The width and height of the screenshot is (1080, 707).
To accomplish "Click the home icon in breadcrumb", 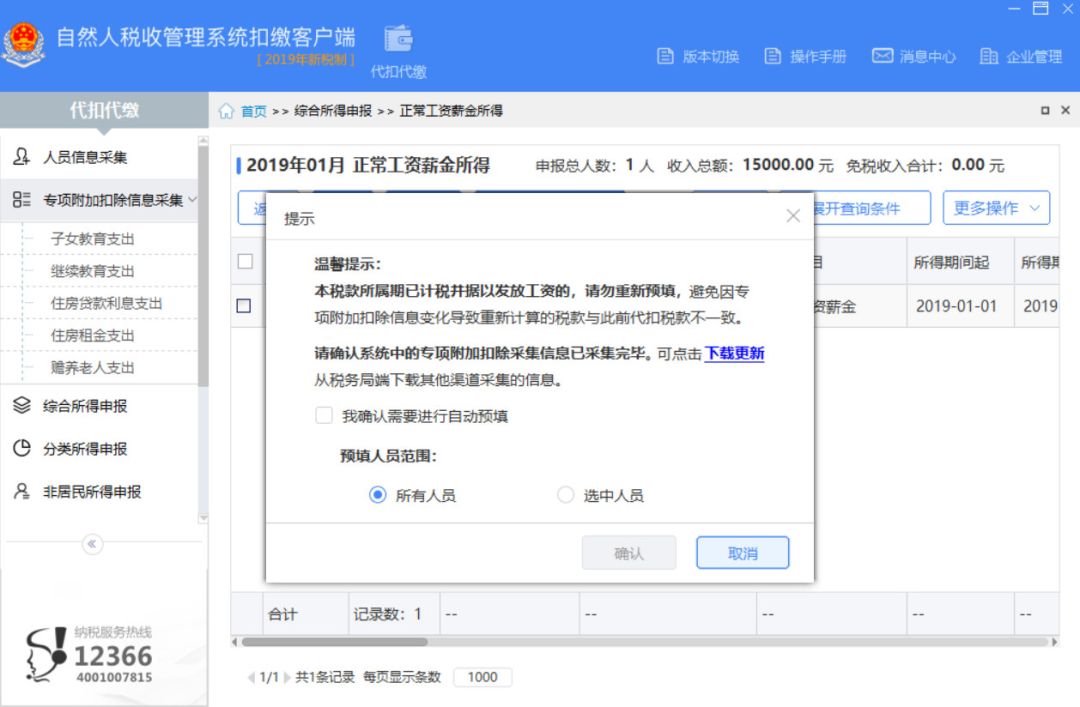I will pos(226,111).
